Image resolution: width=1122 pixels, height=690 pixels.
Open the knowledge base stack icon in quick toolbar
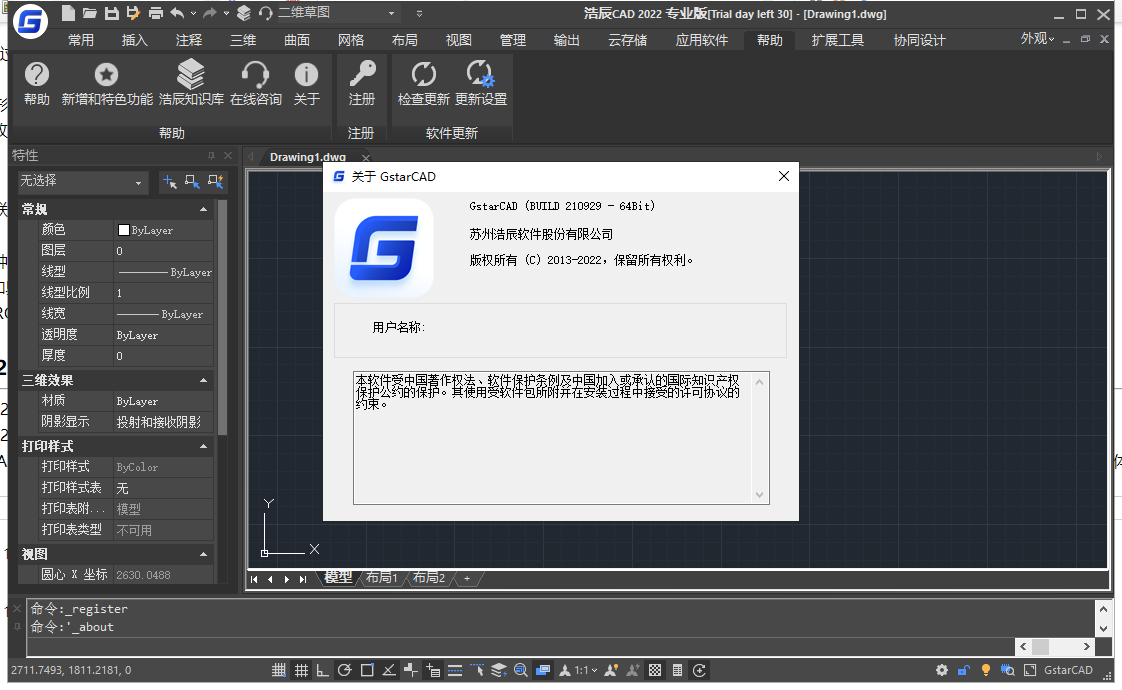[x=244, y=13]
